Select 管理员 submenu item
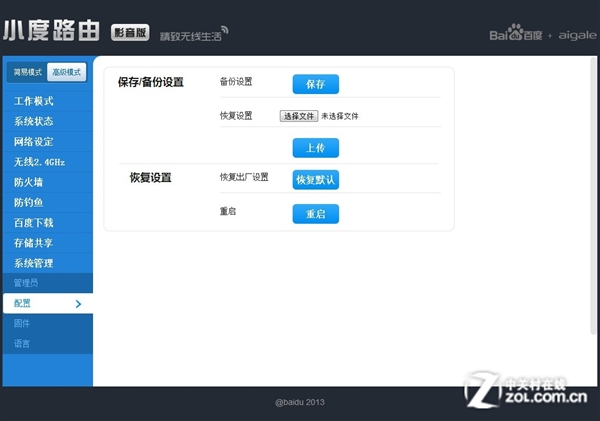Screen dimensions: 600x421 [47, 283]
